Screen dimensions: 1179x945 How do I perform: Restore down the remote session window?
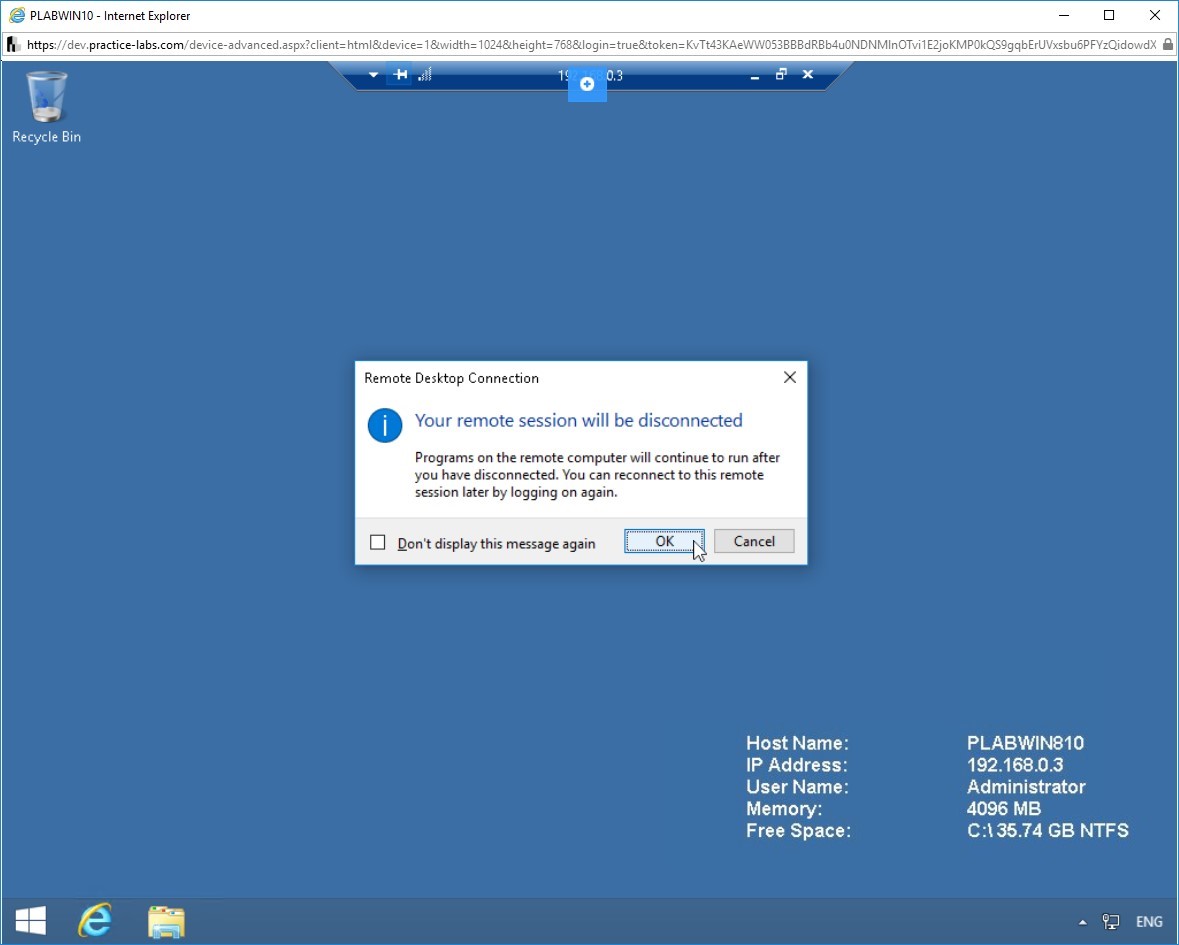pyautogui.click(x=781, y=74)
